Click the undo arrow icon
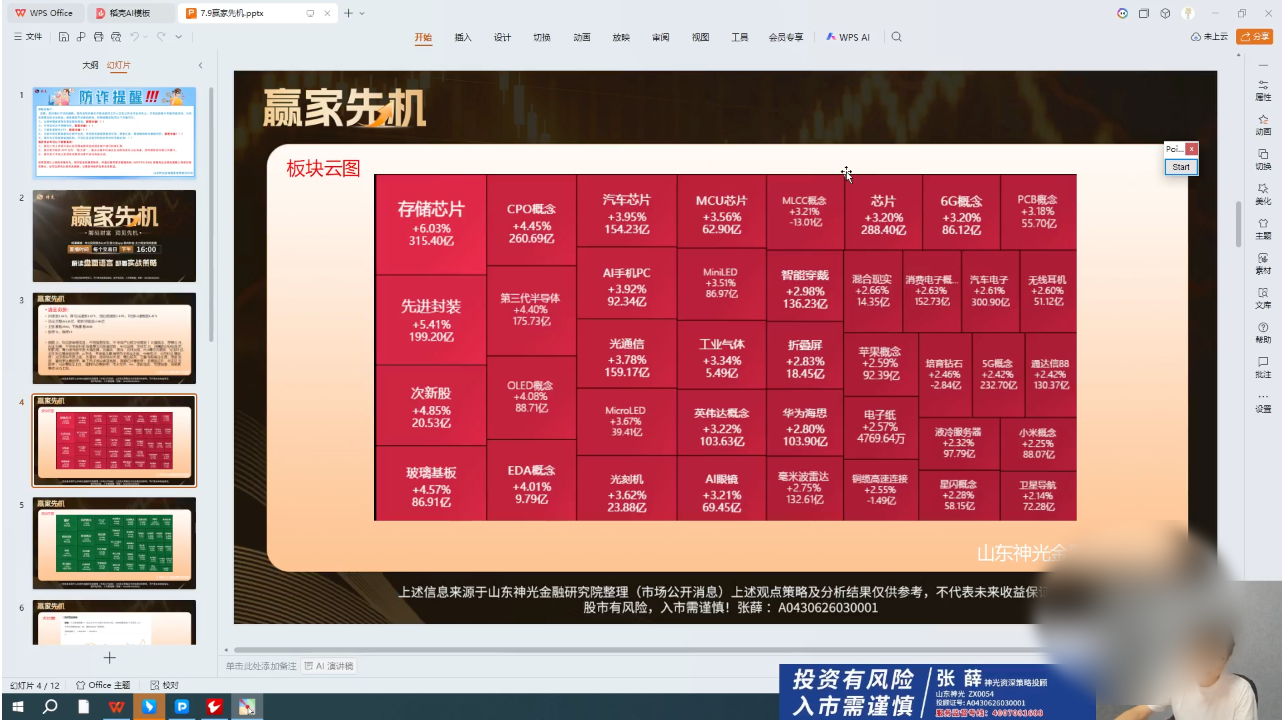Screen dimensions: 1284x720 pos(134,37)
